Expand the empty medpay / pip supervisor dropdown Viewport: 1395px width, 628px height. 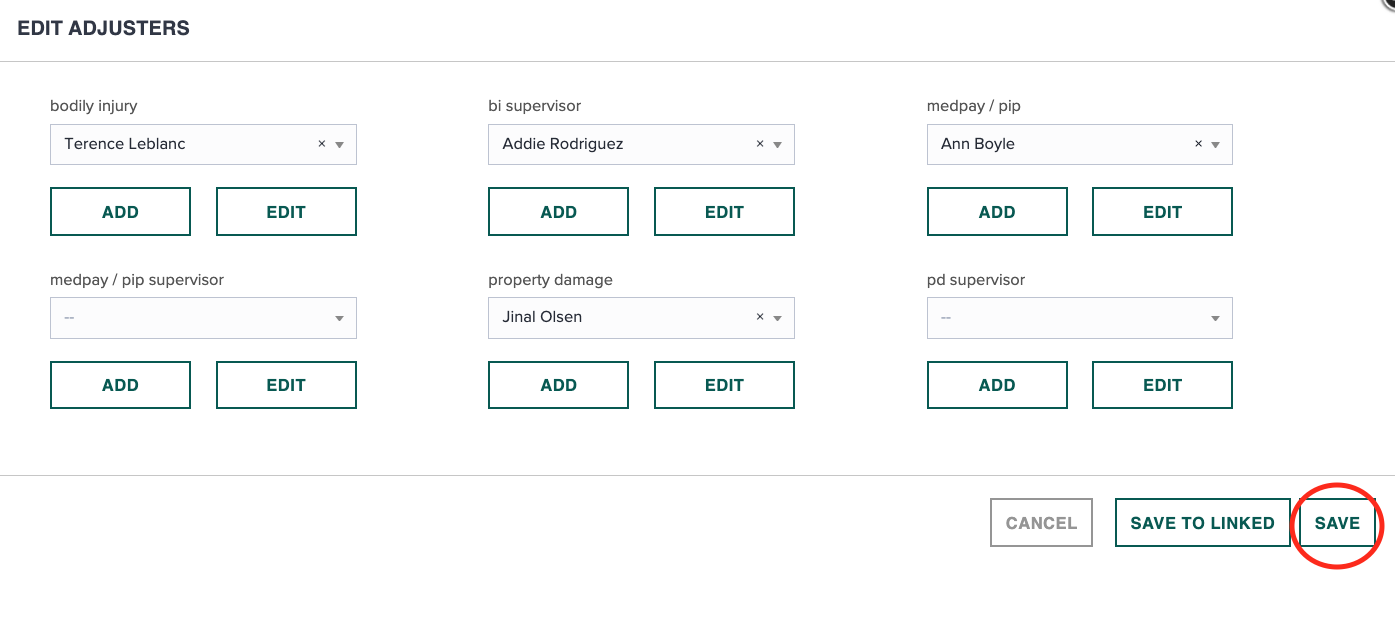pyautogui.click(x=341, y=317)
